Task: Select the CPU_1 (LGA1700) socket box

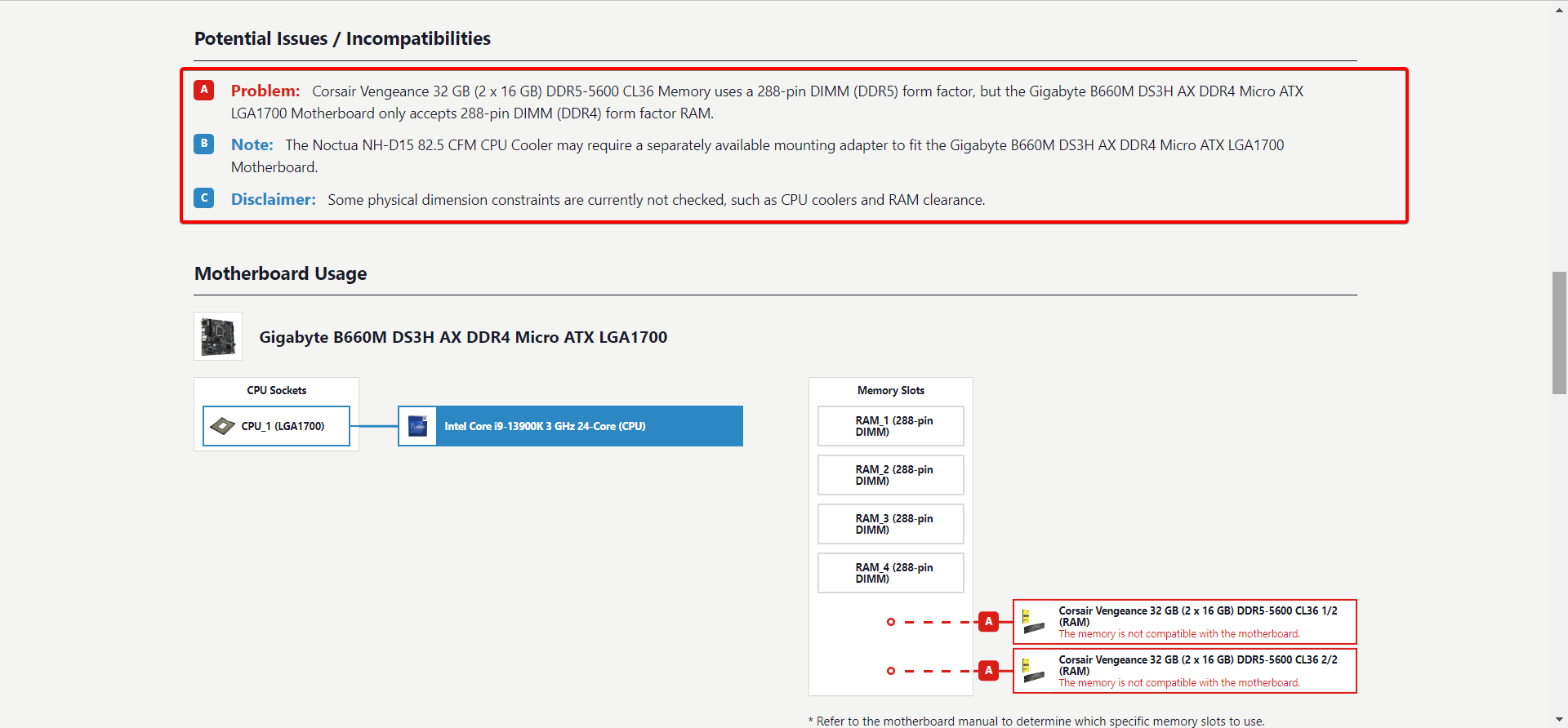Action: (276, 426)
